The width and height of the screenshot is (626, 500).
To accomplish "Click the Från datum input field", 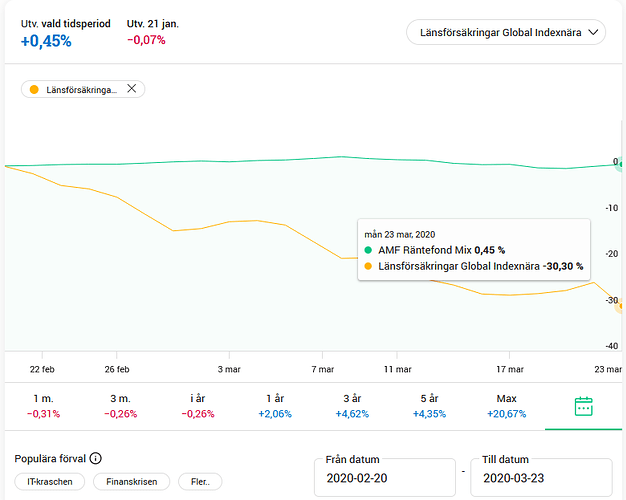I will [383, 478].
